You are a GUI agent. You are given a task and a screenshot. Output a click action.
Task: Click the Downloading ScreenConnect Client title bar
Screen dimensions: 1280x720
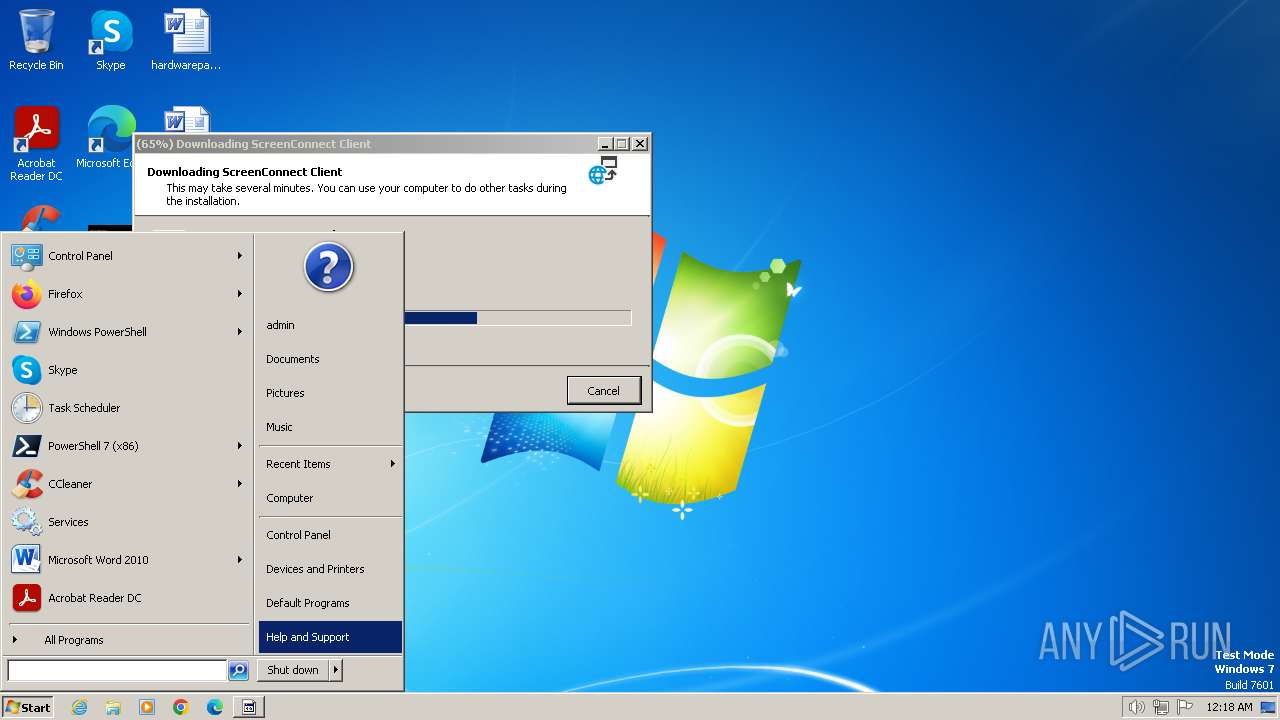click(x=365, y=144)
